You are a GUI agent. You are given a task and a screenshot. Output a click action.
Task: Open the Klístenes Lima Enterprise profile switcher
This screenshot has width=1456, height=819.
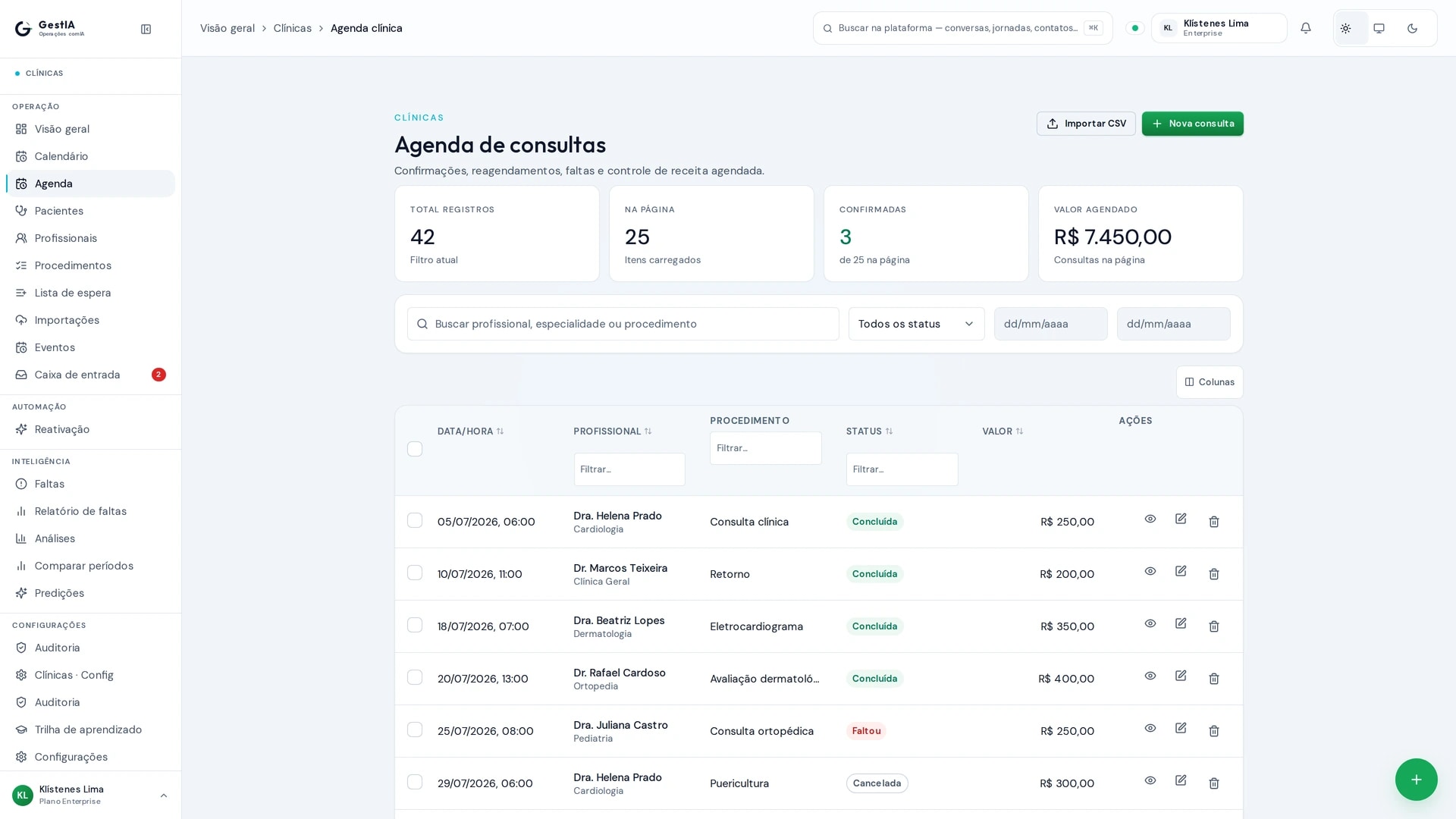pyautogui.click(x=1219, y=28)
